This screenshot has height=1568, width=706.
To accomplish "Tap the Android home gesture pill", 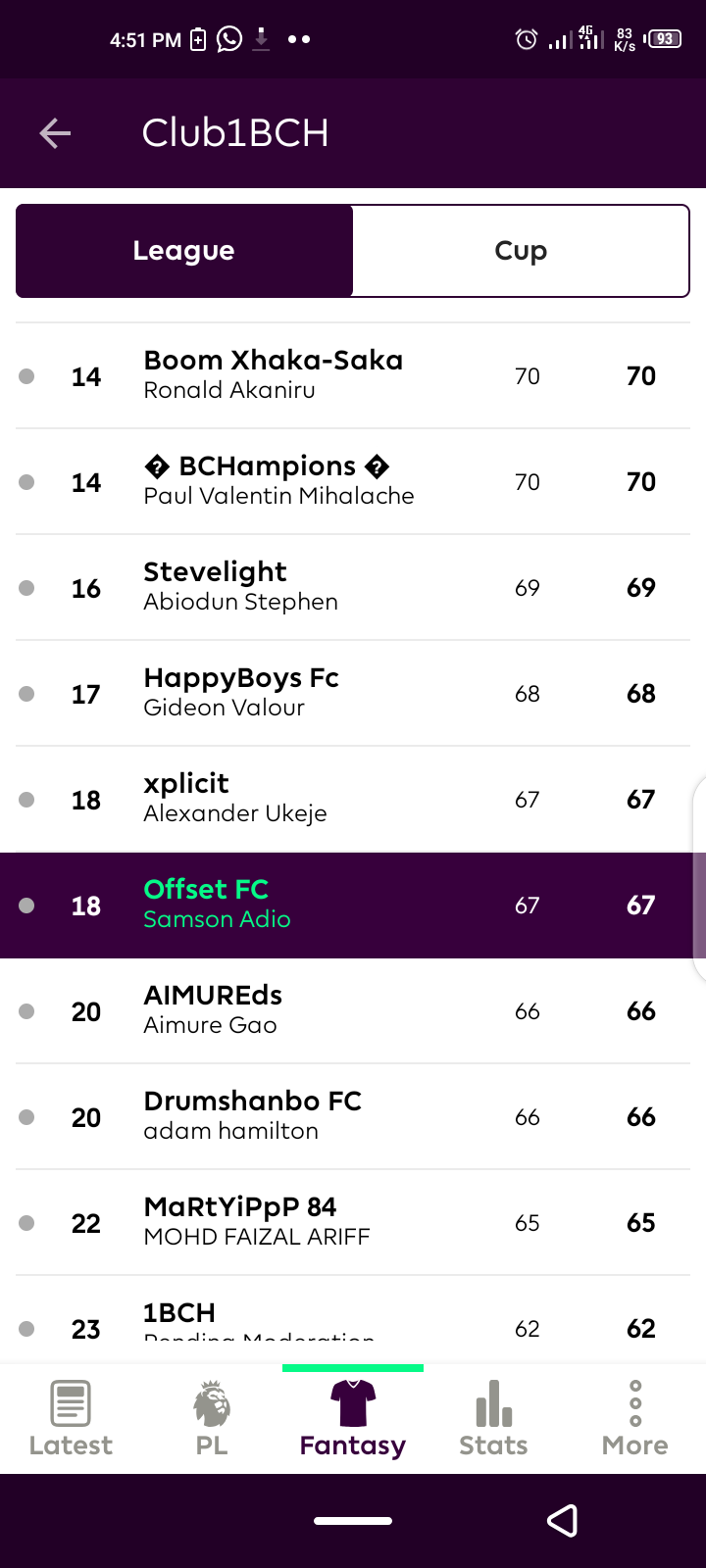I will click(353, 1521).
